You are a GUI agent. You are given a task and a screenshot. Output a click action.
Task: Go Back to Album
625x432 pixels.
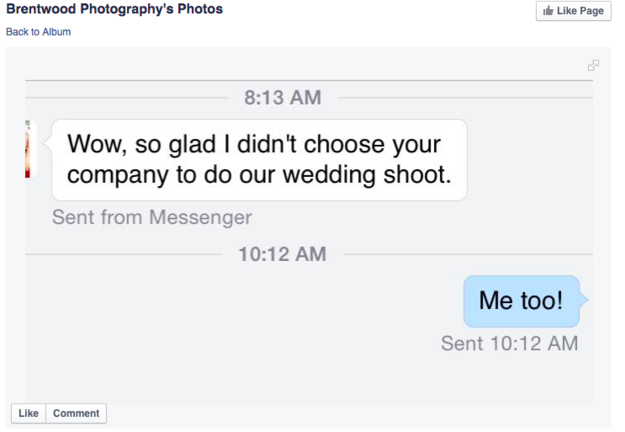point(38,32)
